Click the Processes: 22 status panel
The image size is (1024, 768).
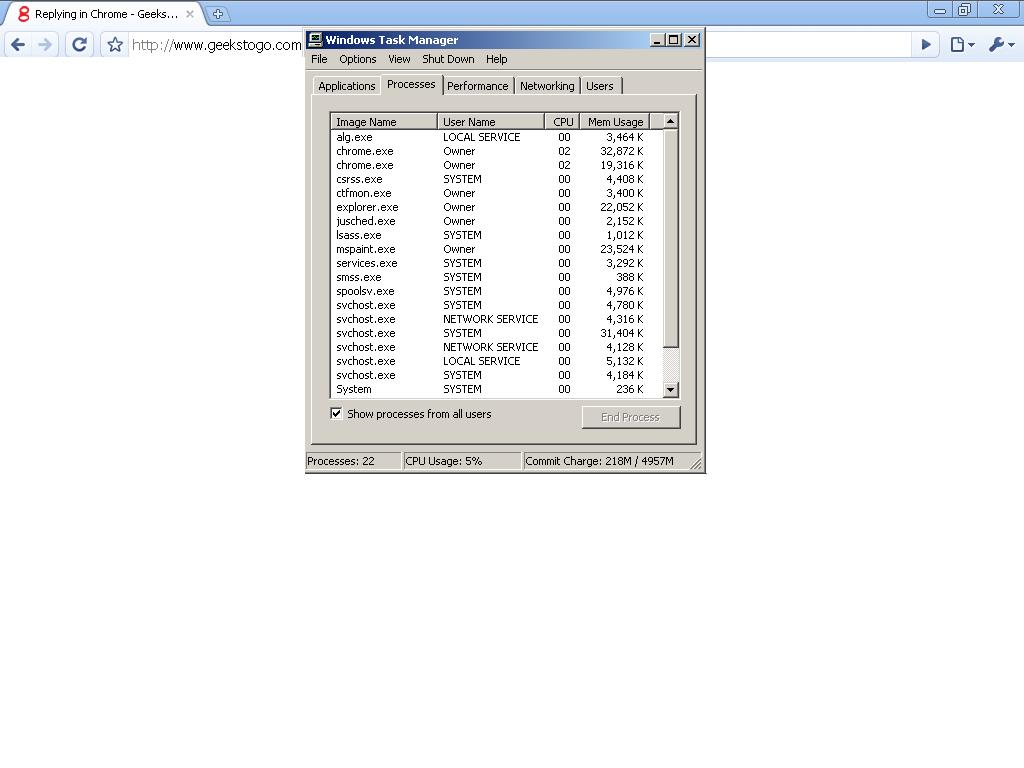point(353,461)
